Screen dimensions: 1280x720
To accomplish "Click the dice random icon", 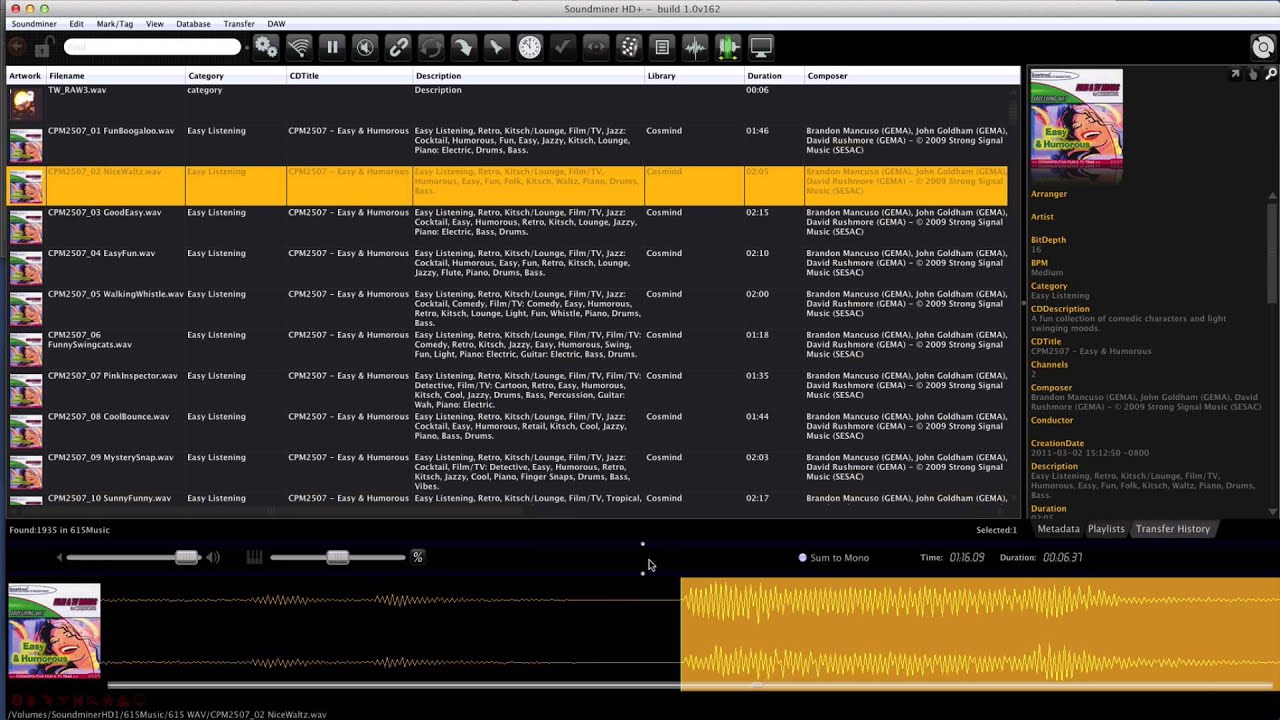I will (628, 47).
